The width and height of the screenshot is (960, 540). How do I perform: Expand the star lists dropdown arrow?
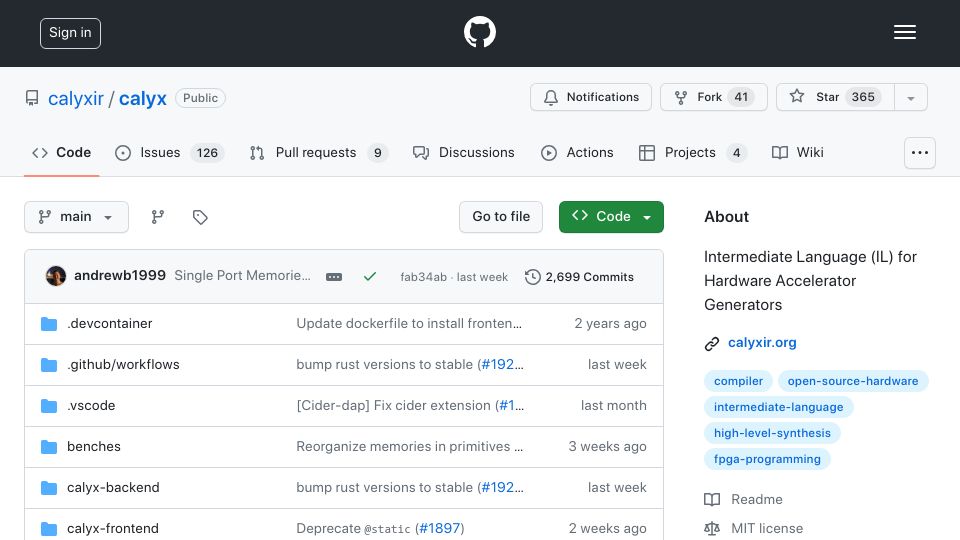(911, 98)
